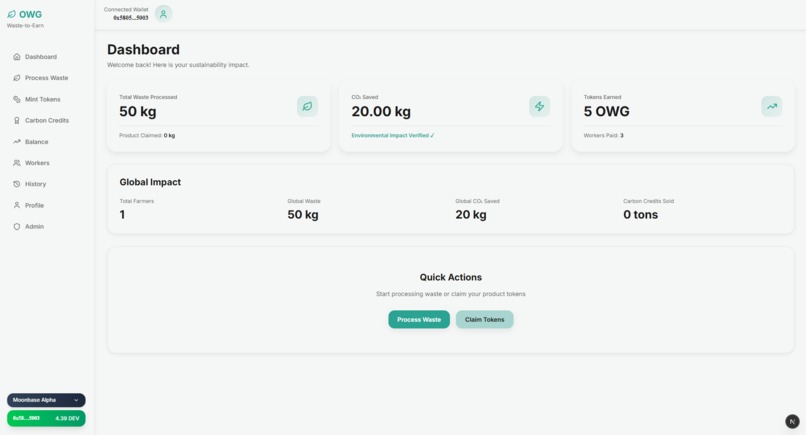Click the Connected Wallet address 0x5805...5003
Viewport: 806px width, 435px height.
pos(131,18)
